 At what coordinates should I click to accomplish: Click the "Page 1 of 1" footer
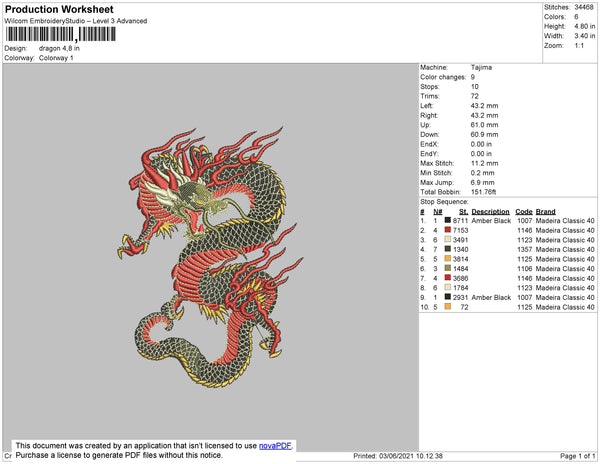pyautogui.click(x=578, y=456)
